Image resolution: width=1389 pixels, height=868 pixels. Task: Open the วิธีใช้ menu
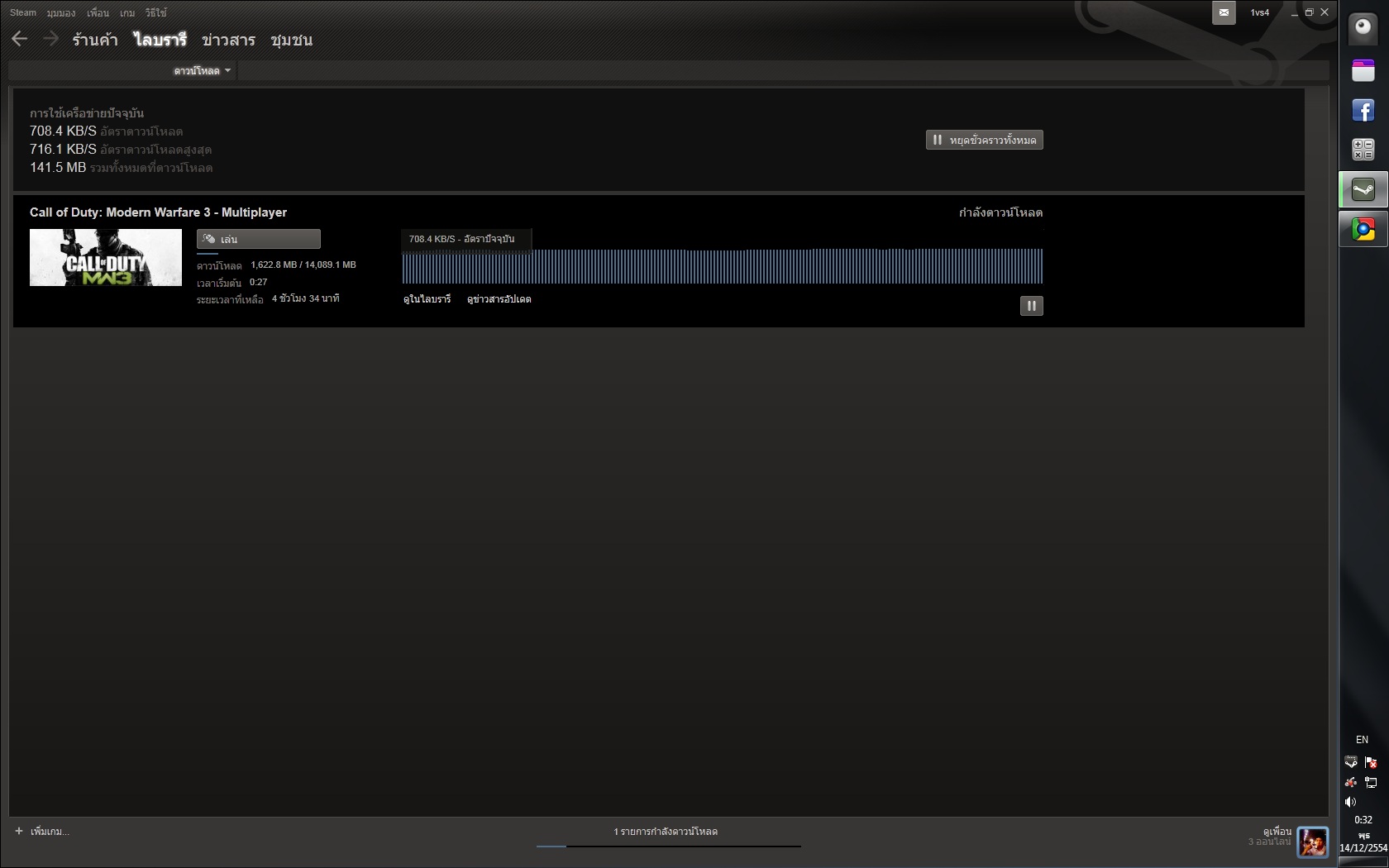click(155, 12)
